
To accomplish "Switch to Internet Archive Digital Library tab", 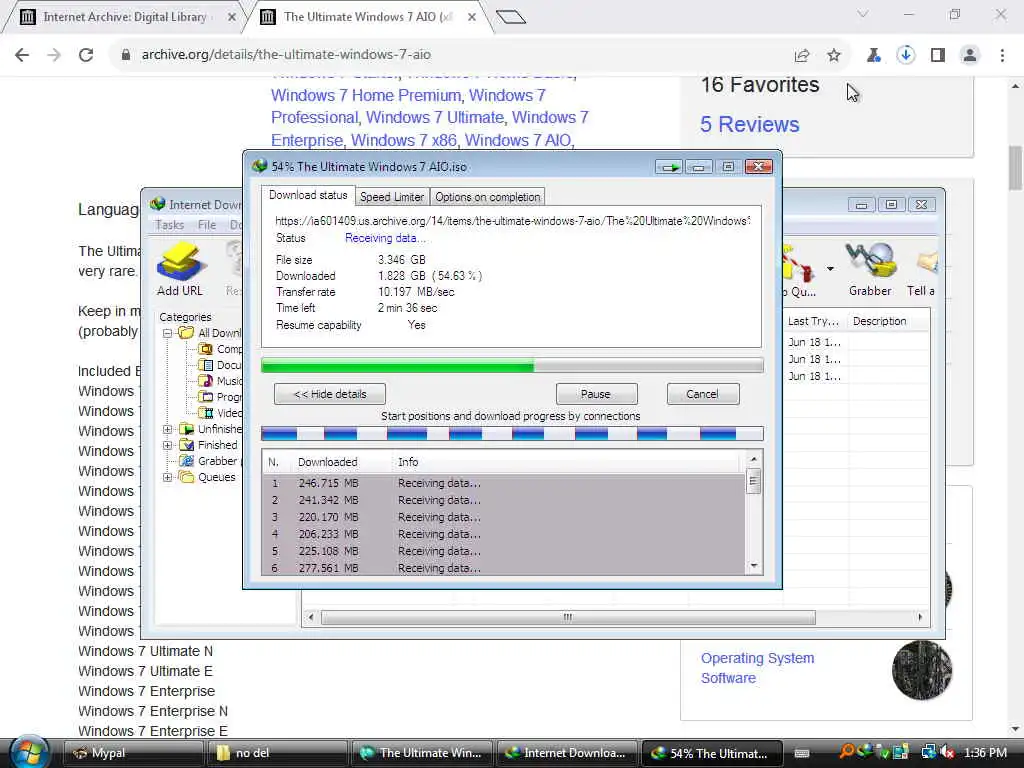I will pyautogui.click(x=124, y=17).
